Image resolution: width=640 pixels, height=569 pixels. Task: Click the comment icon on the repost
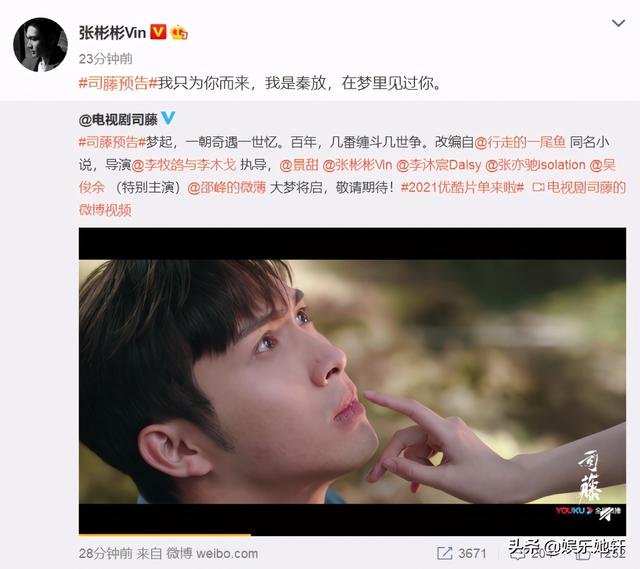[516, 554]
